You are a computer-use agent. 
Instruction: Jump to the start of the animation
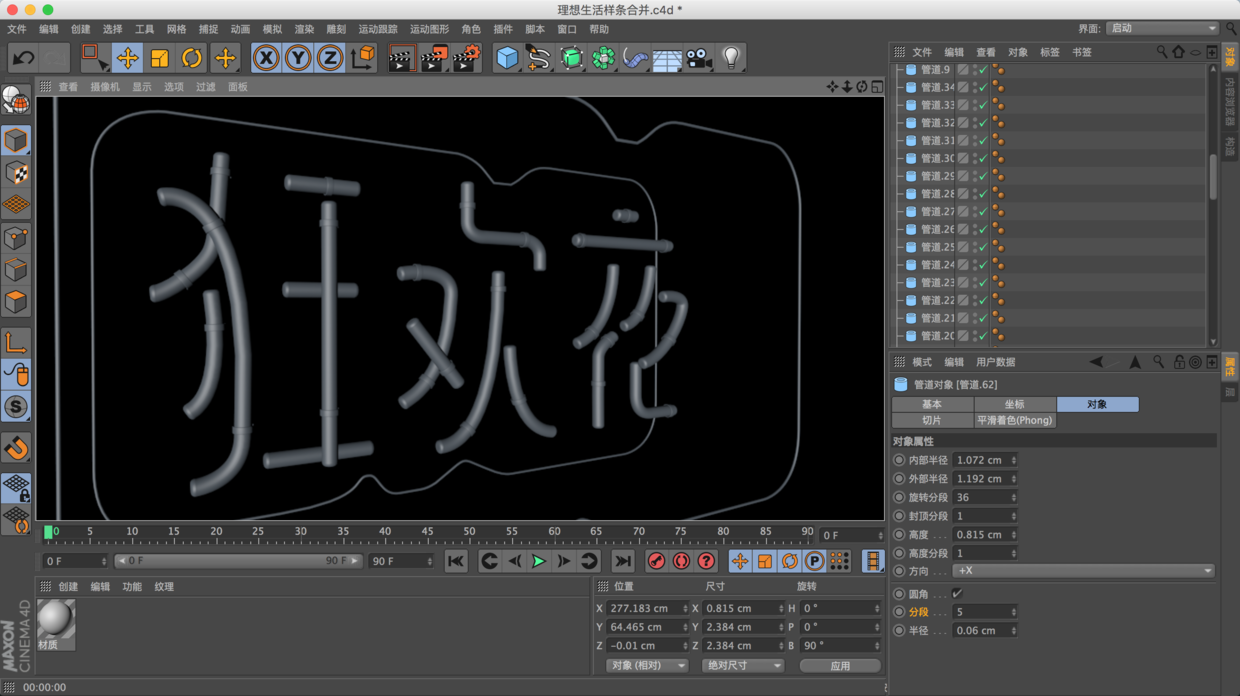pos(456,562)
